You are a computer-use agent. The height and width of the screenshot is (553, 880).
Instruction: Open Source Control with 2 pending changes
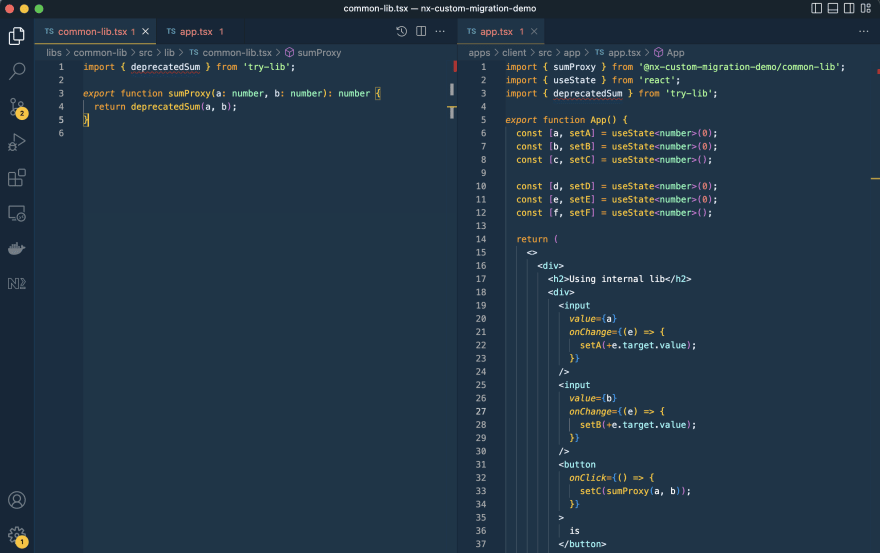[x=17, y=107]
